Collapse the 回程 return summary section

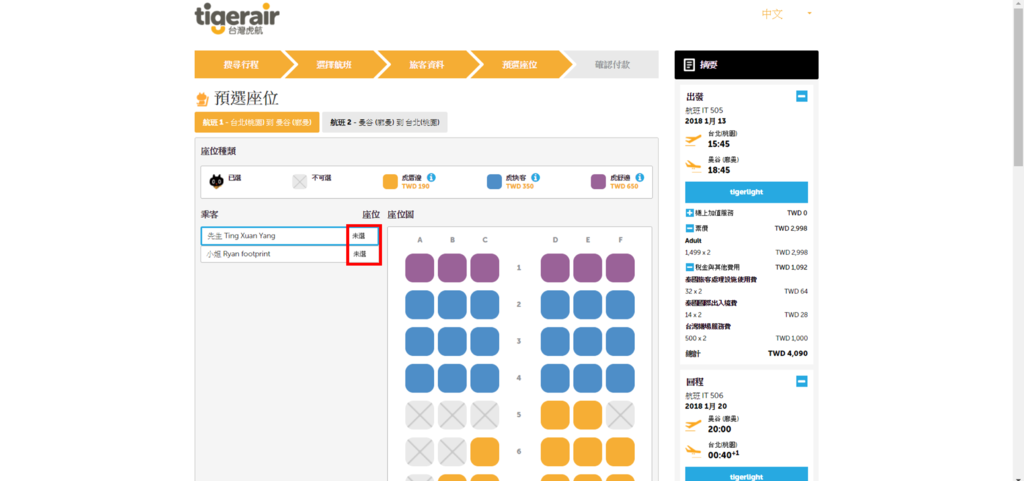[x=801, y=381]
